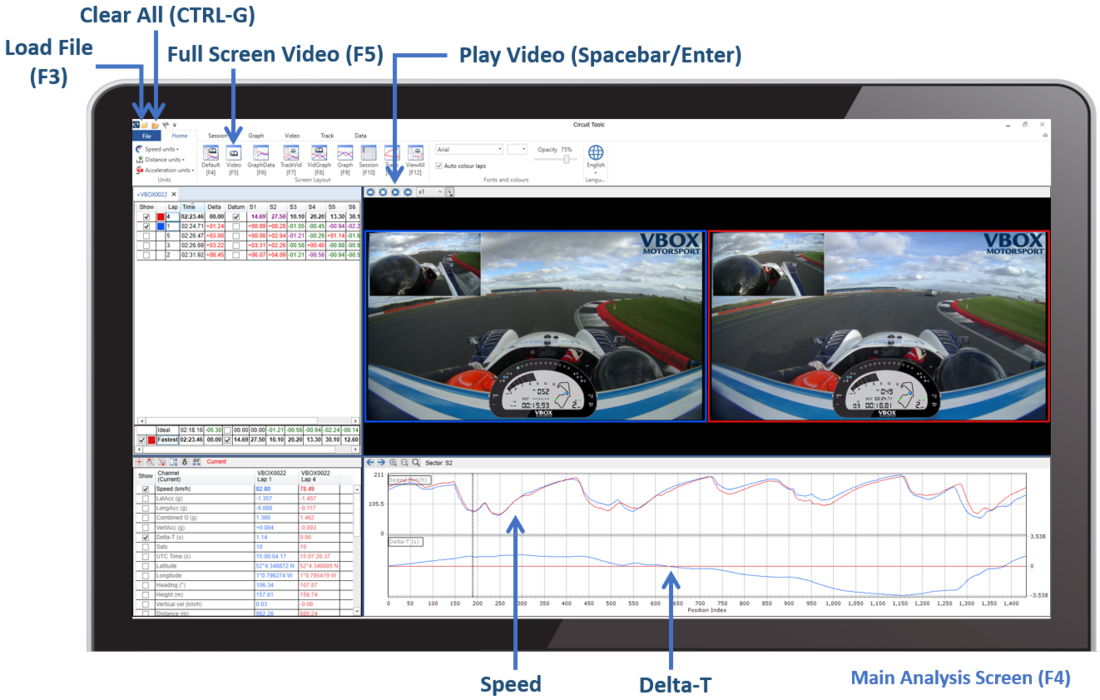Uncheck the Speed (km/h) channel

click(146, 489)
